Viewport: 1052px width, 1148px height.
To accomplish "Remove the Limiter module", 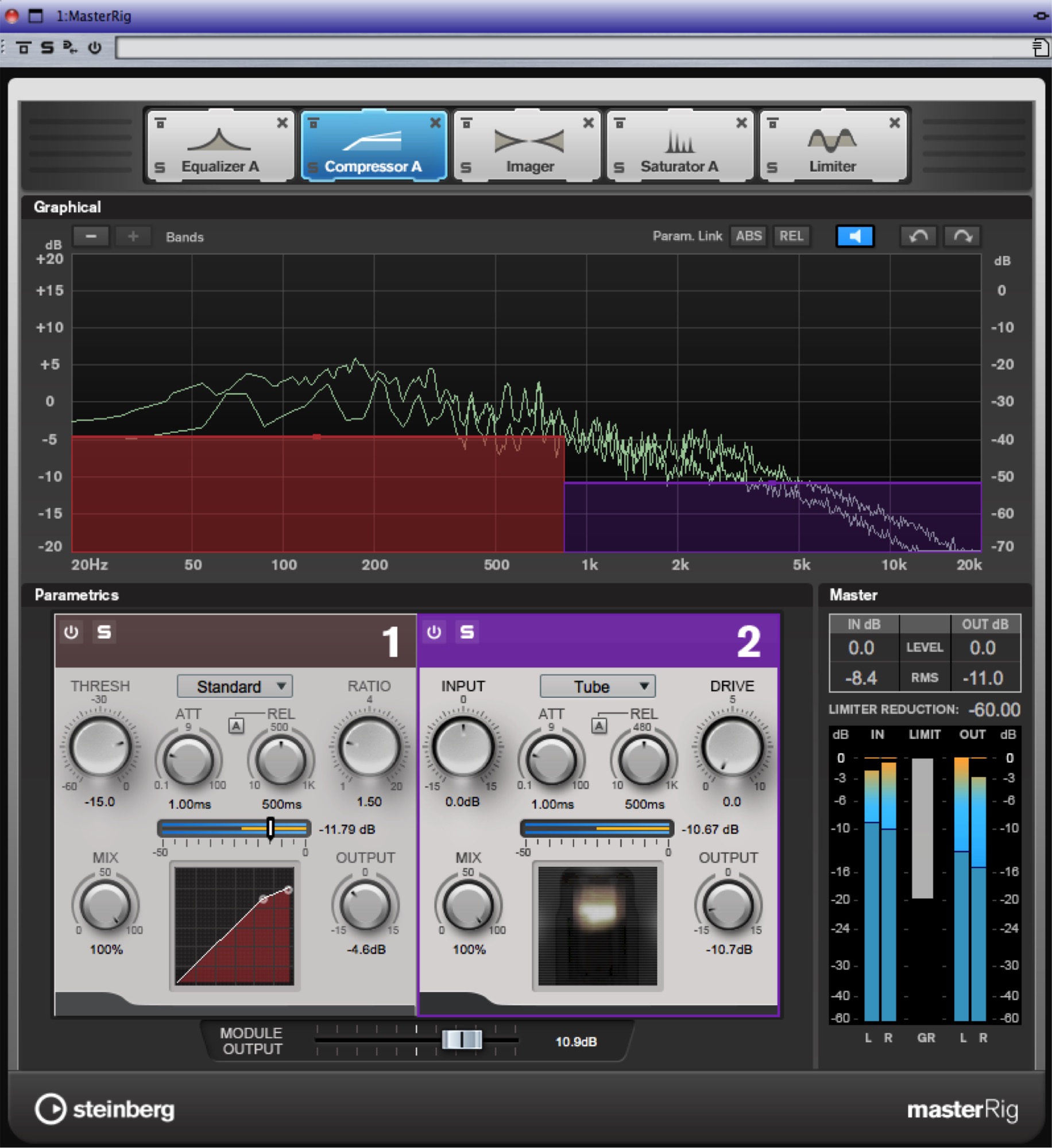I will 895,123.
